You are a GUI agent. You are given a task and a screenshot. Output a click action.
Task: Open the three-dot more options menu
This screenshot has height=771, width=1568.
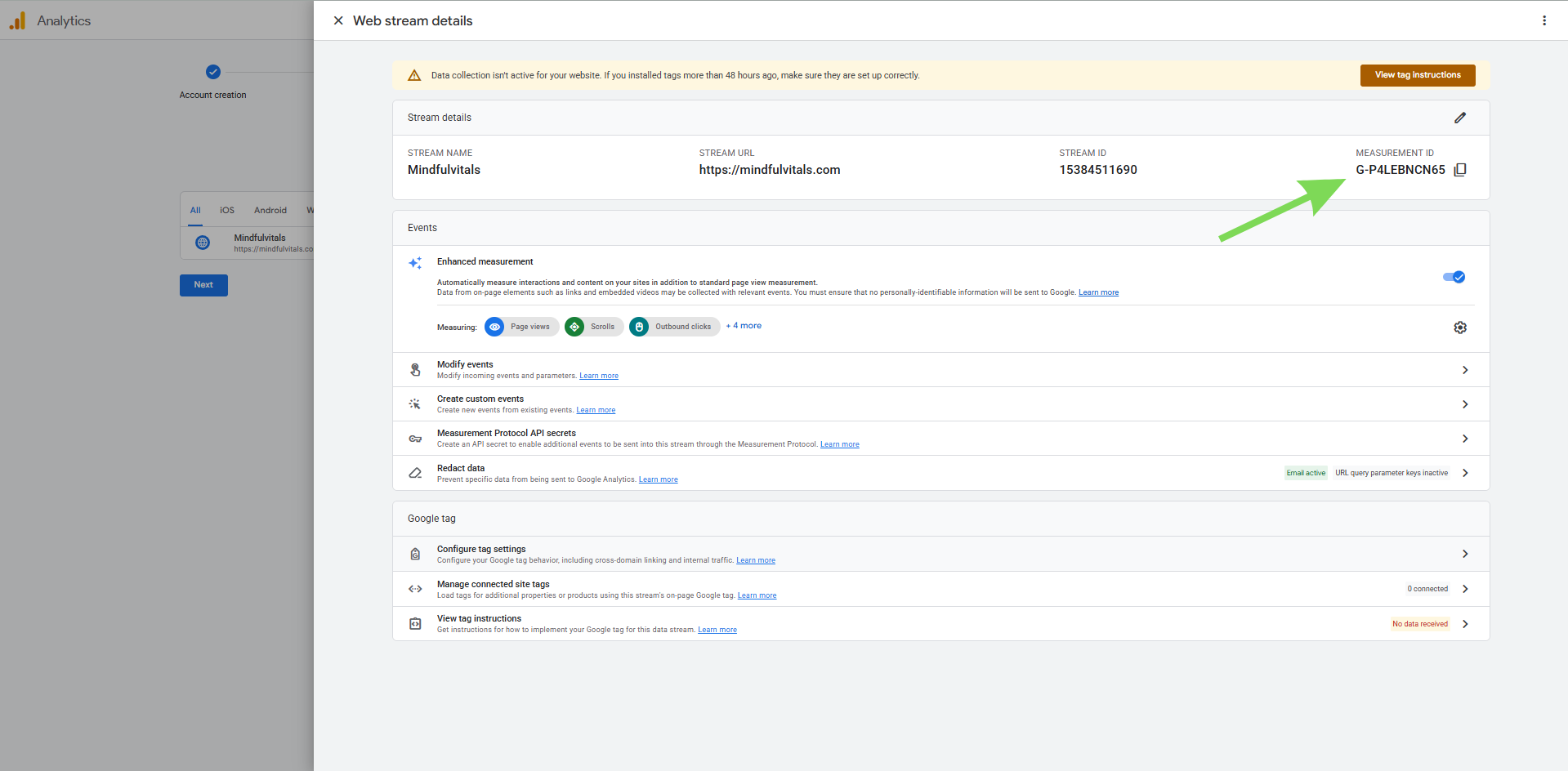pos(1544,20)
